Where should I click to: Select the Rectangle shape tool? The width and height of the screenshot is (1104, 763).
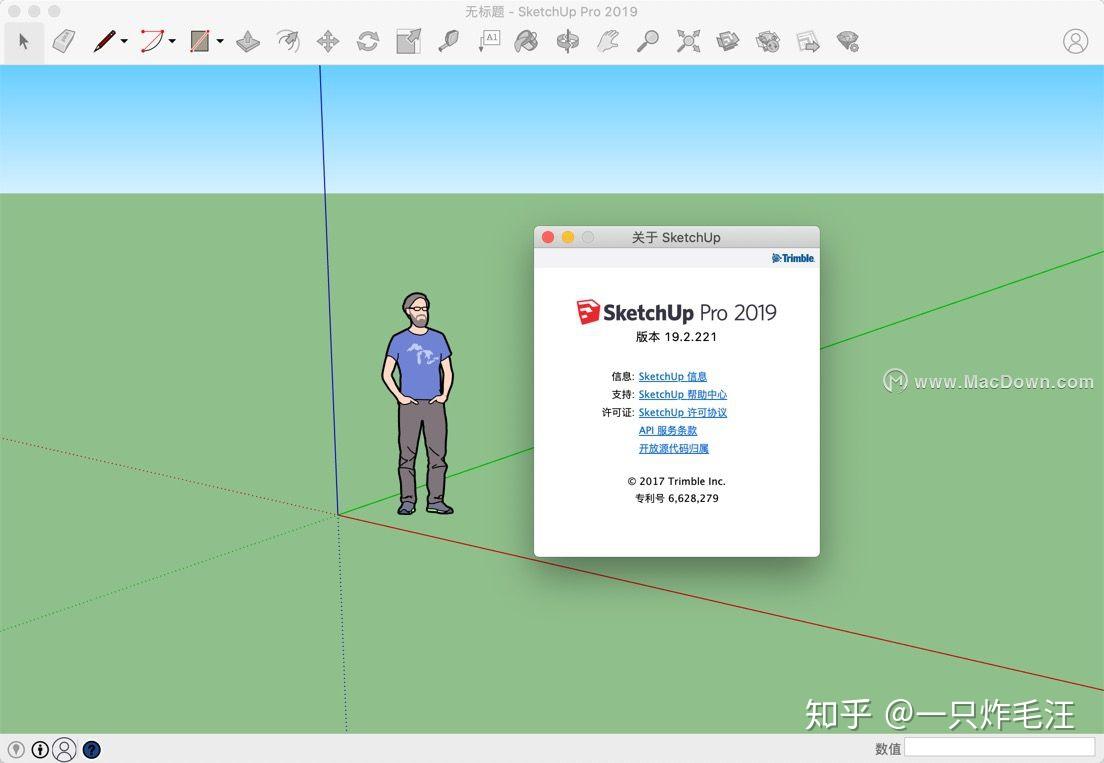(x=200, y=41)
